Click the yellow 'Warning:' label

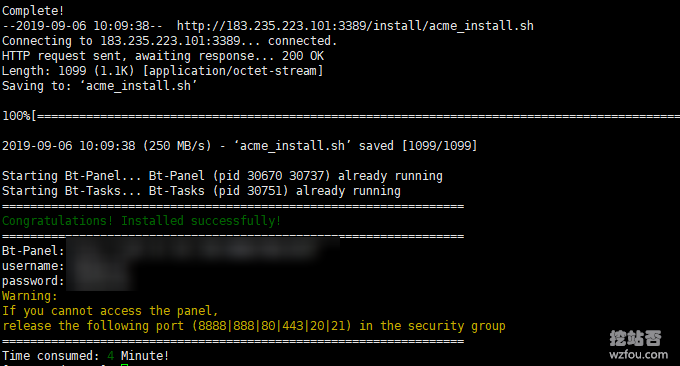click(x=30, y=296)
